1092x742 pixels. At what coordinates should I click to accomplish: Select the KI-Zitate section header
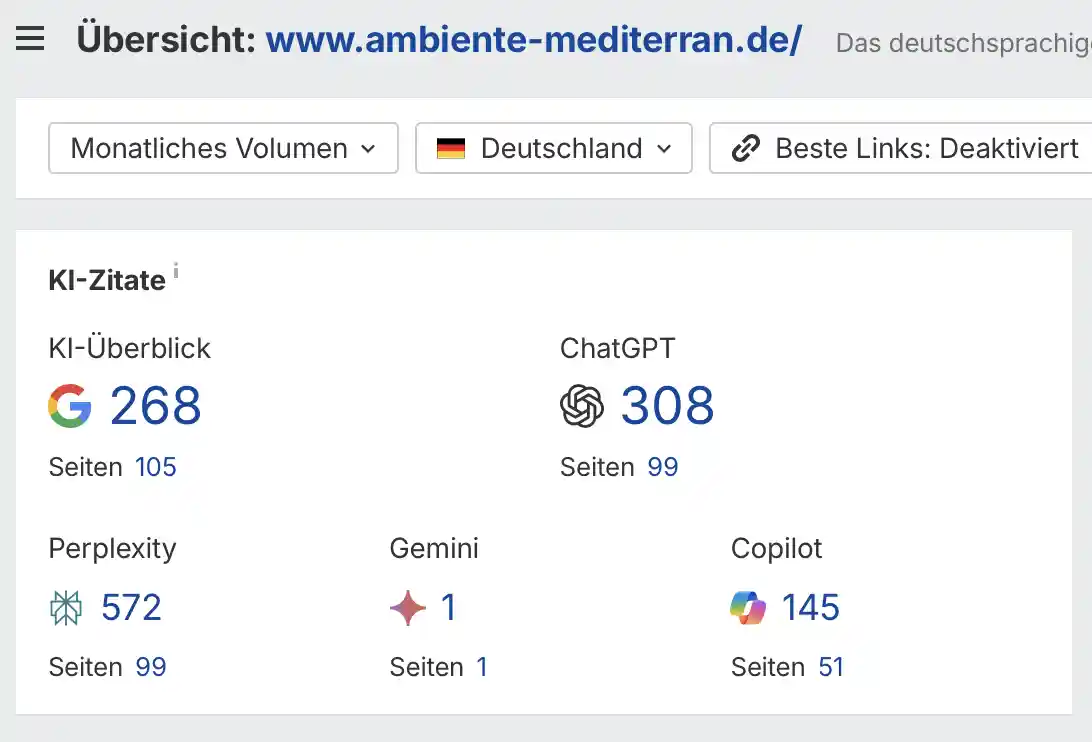[107, 280]
